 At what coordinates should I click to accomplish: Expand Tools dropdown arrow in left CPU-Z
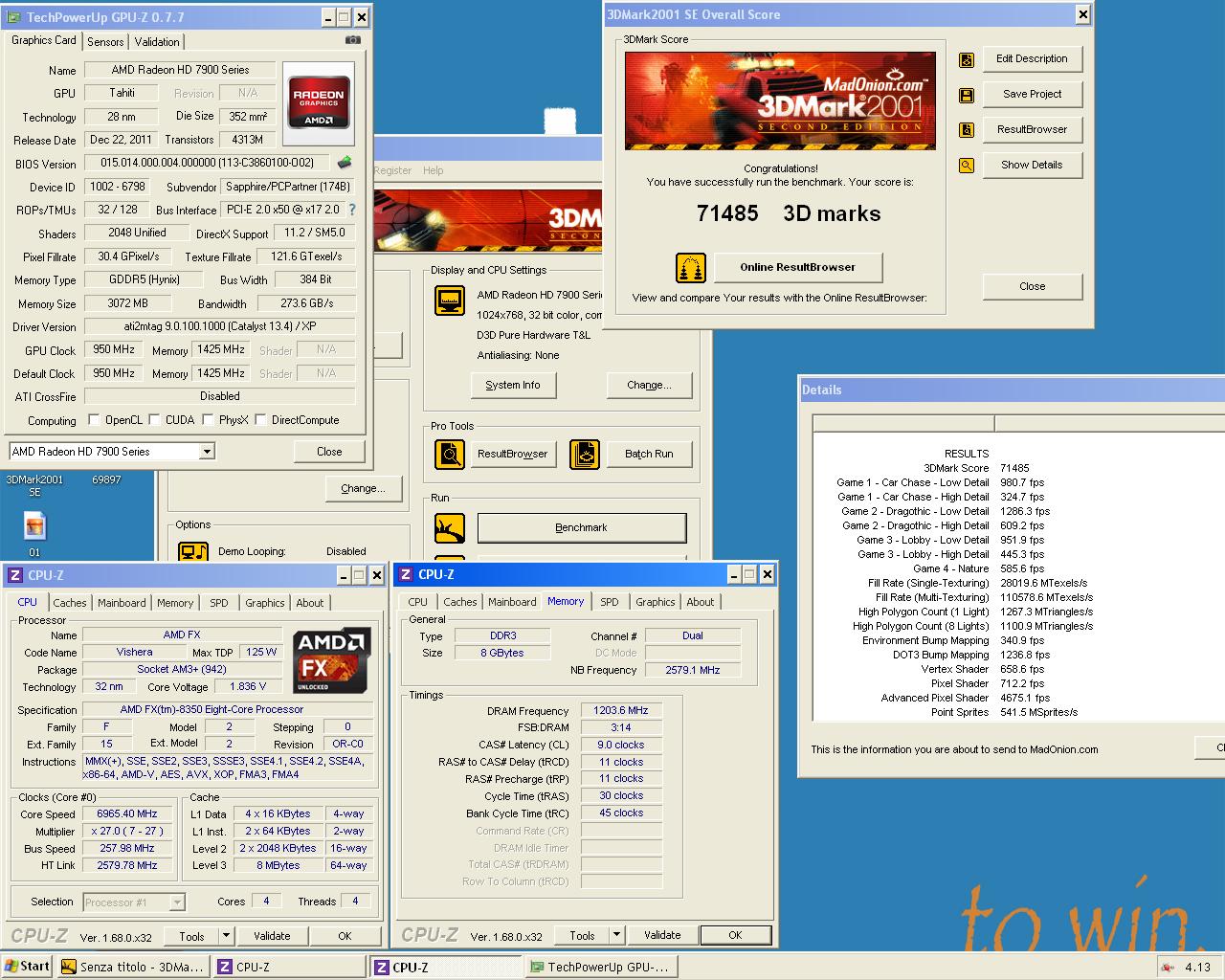(227, 936)
